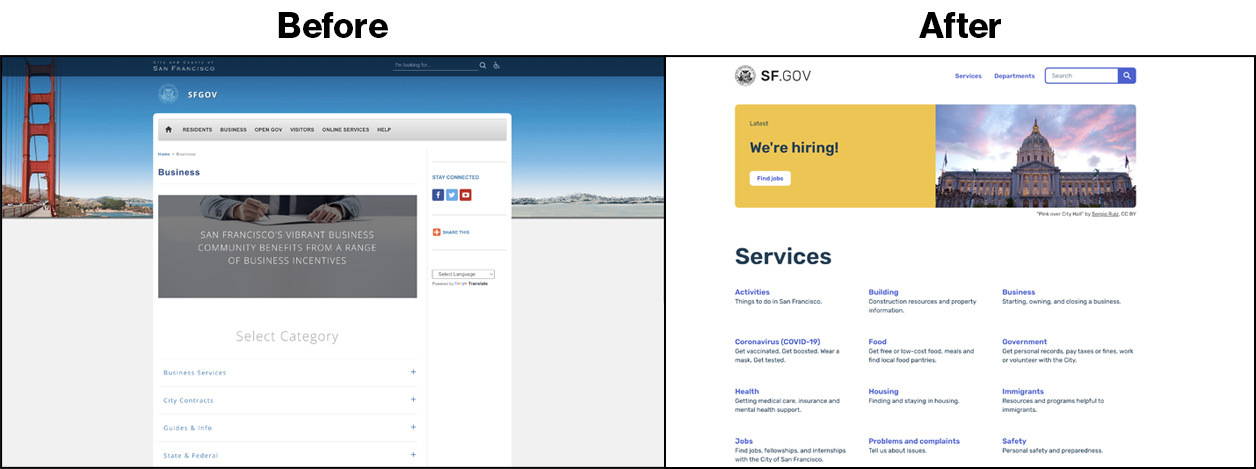Open the YouTube icon under Stay Connected
Viewport: 1256px width, 469px height.
click(466, 195)
